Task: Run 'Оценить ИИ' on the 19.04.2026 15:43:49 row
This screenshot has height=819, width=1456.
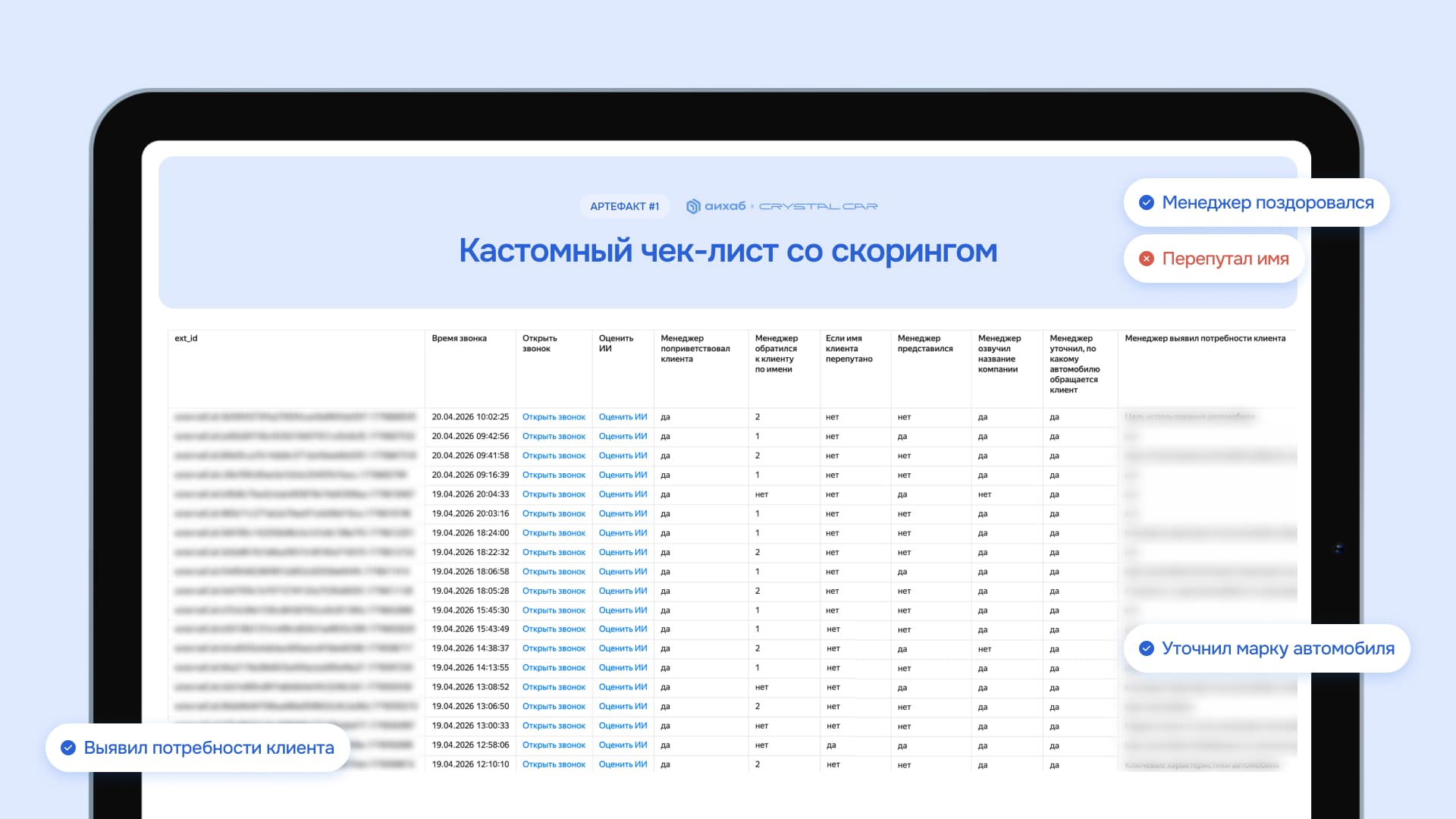Action: (x=623, y=629)
